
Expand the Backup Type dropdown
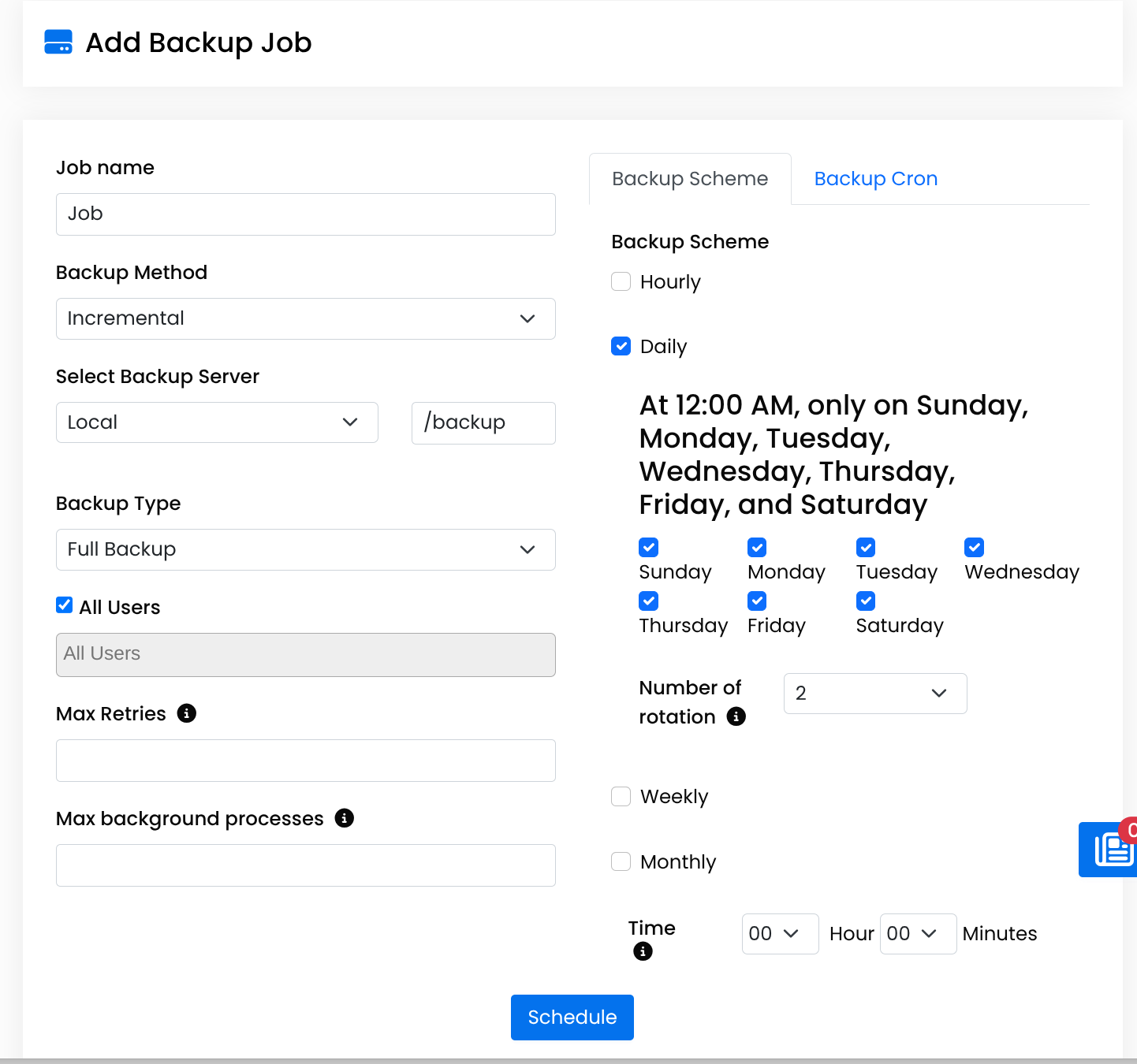coord(305,549)
